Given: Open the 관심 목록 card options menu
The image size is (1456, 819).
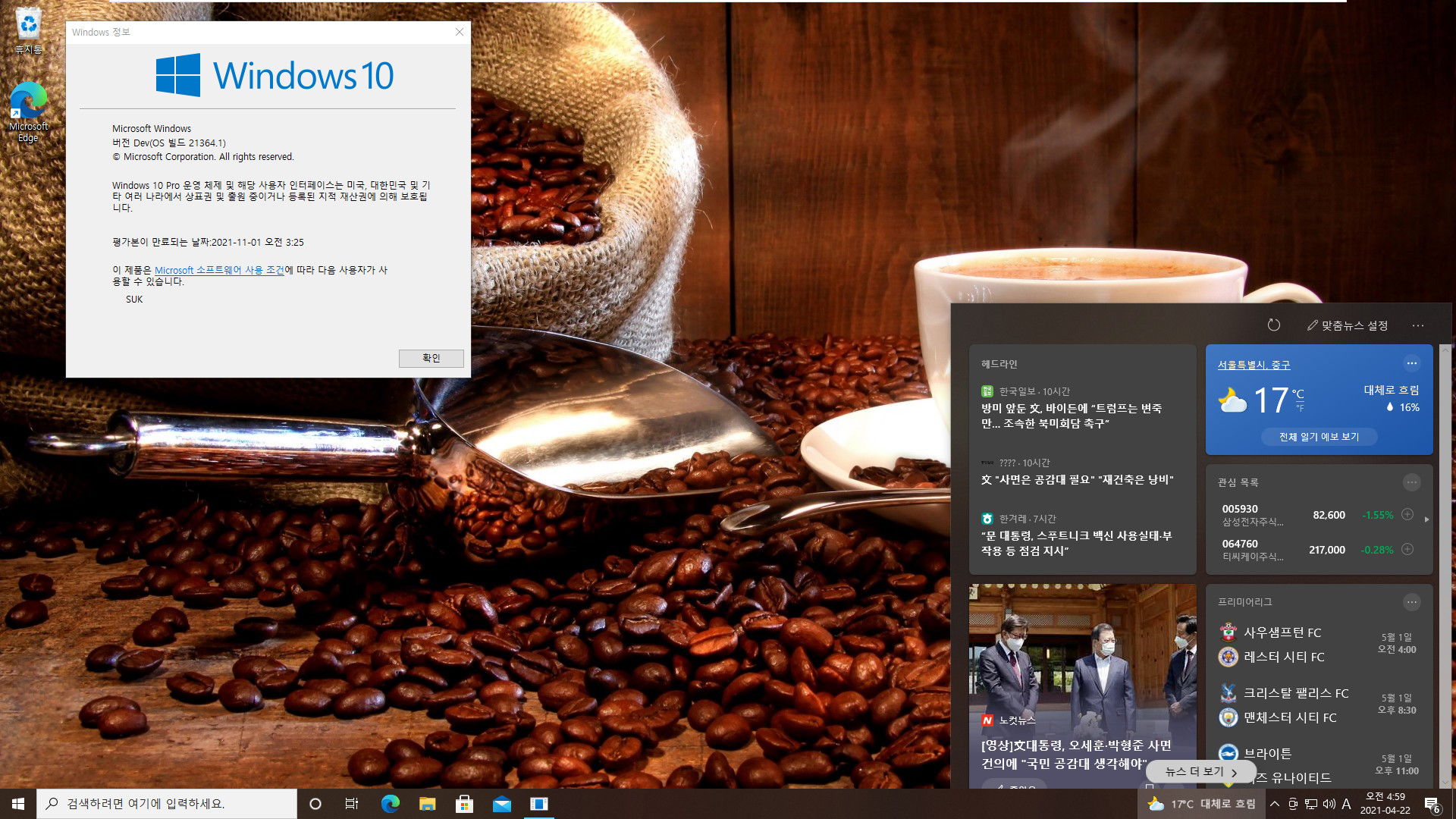Looking at the screenshot, I should pyautogui.click(x=1411, y=482).
